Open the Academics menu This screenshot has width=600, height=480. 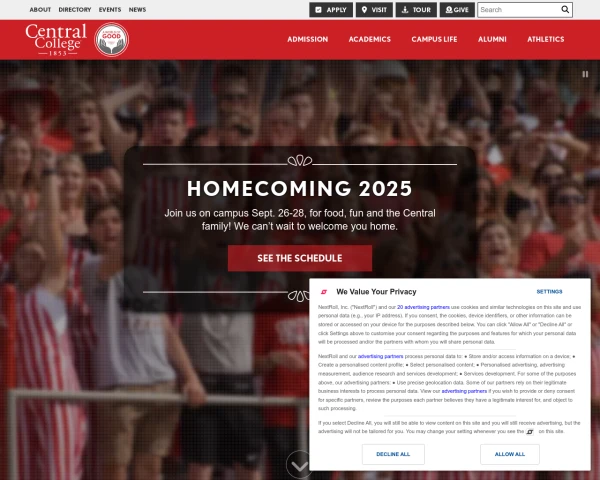370,39
